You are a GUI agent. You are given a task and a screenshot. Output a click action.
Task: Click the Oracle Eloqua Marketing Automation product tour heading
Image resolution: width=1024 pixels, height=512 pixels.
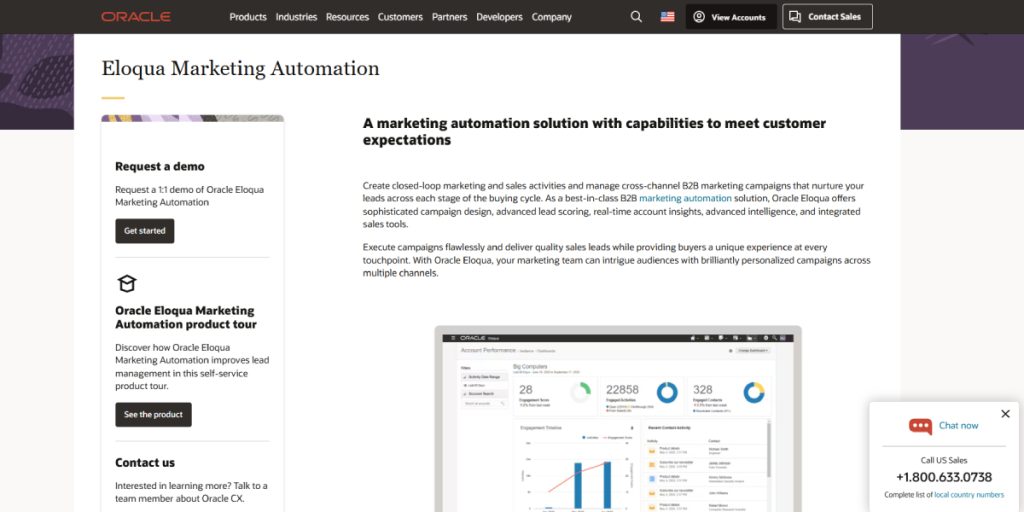(x=186, y=317)
